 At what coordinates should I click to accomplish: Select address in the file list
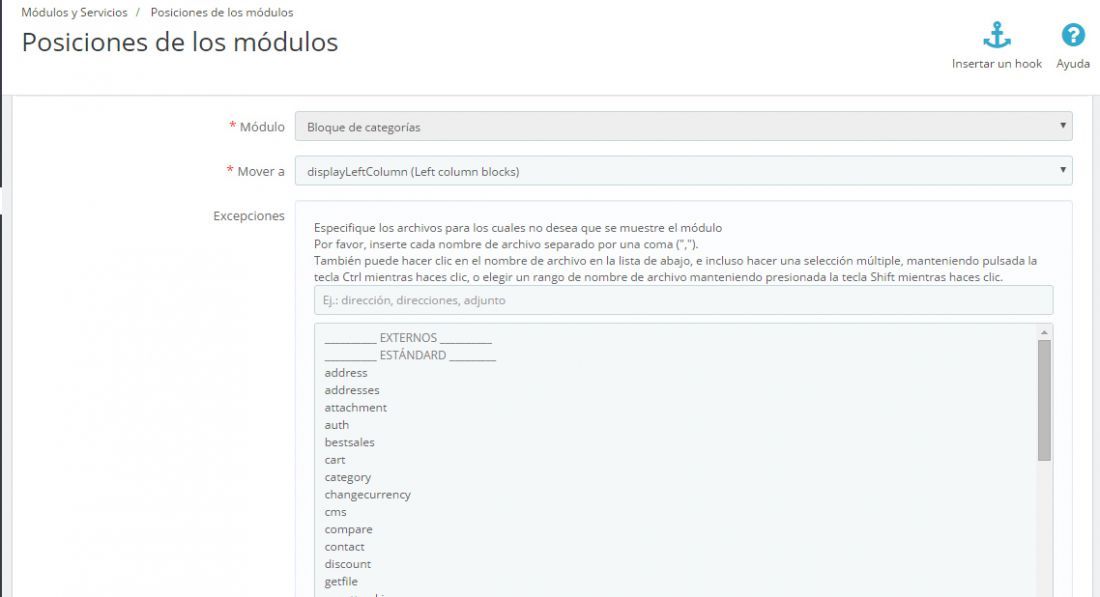[x=346, y=373]
